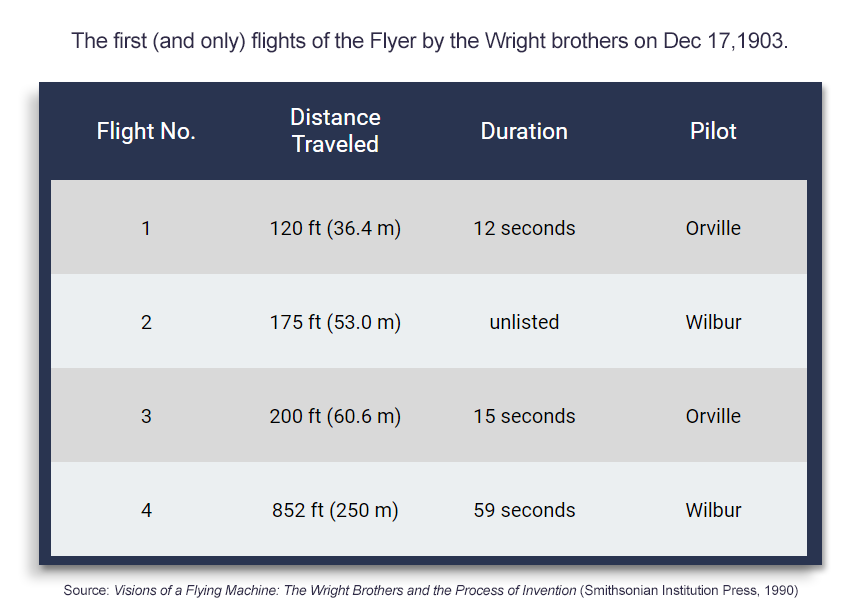This screenshot has height=613, width=861.
Task: Click the 200 ft (60.6 m) distance cell
Action: tap(335, 416)
